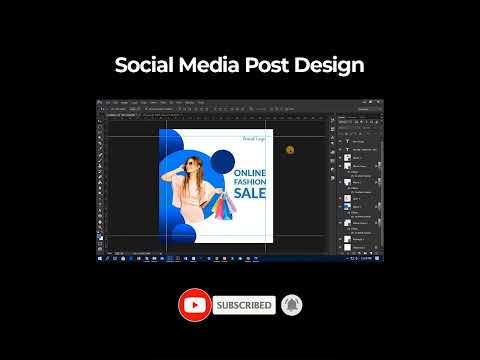Click the 'FASHION' text on canvas
Screen dimensions: 480x360
pos(250,182)
